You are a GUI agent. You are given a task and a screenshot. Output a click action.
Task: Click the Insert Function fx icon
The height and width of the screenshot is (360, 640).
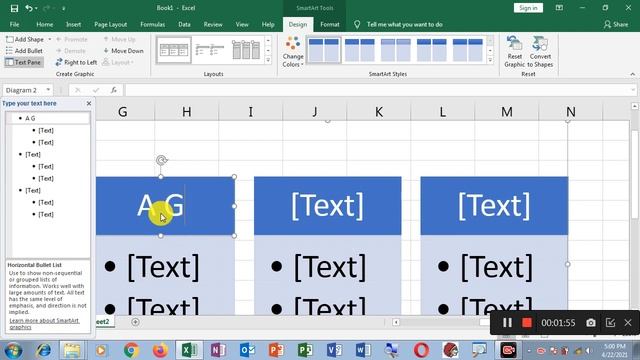(x=114, y=90)
